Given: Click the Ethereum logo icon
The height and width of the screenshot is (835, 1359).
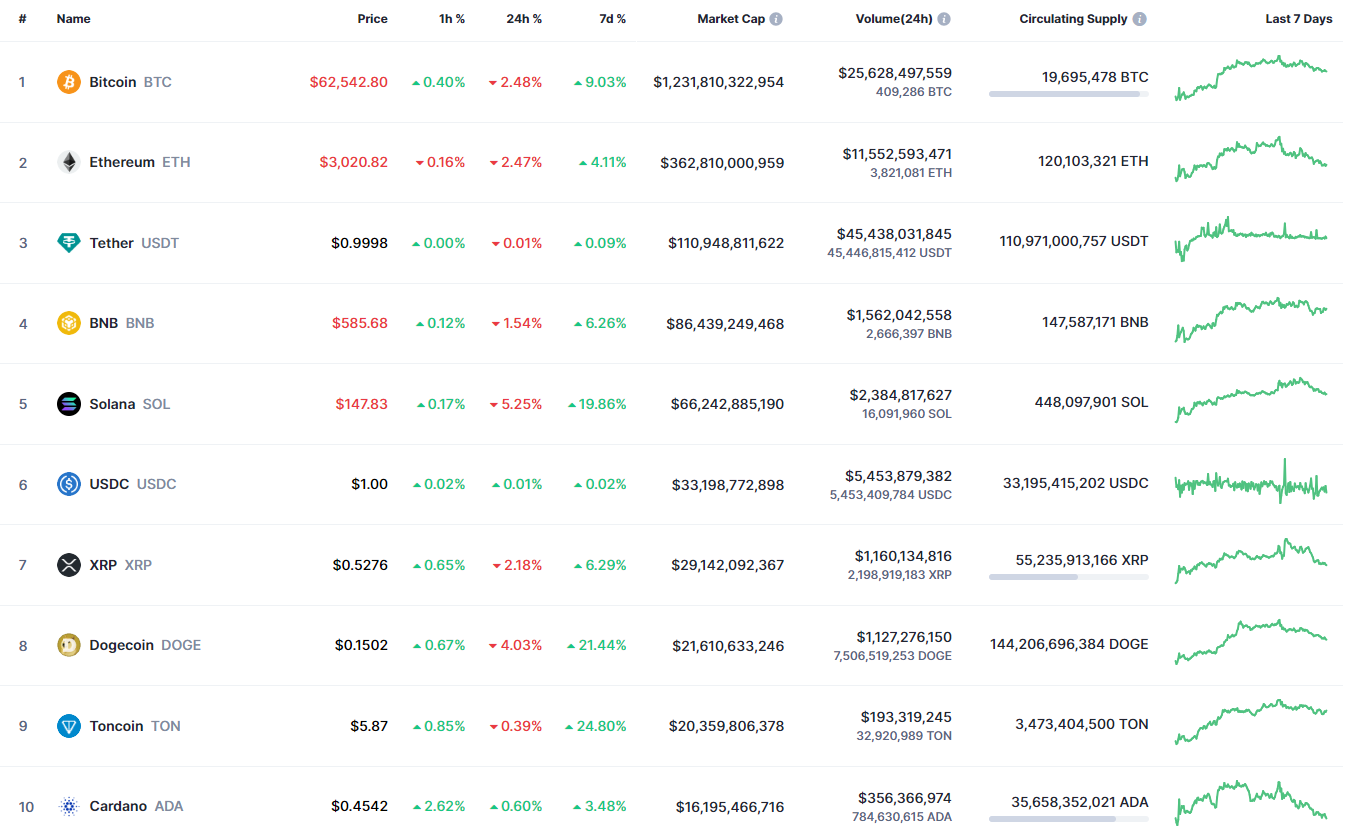Looking at the screenshot, I should point(69,162).
